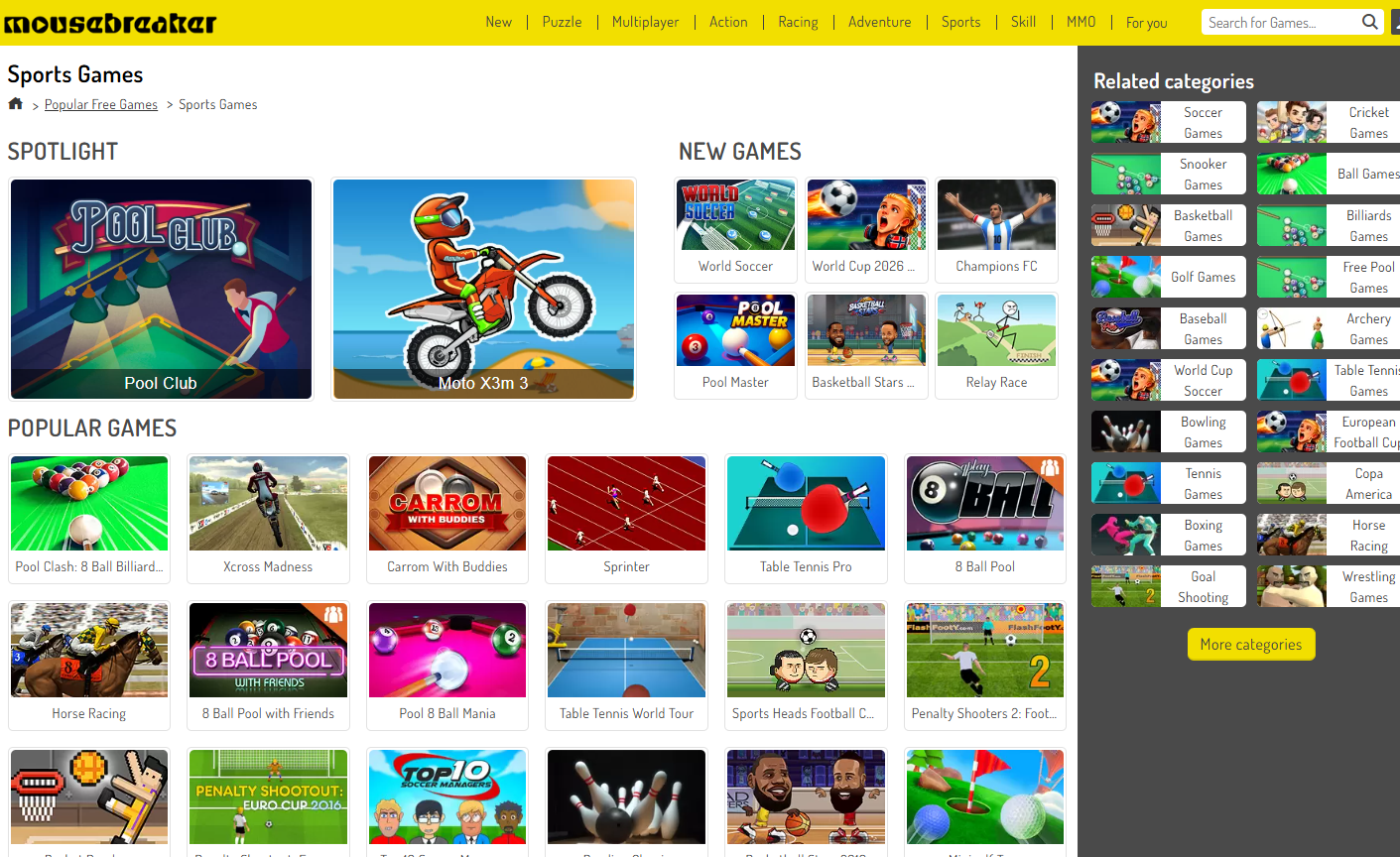Viewport: 1400px width, 857px height.
Task: Open the Basketball Games category icon
Action: 1126,226
